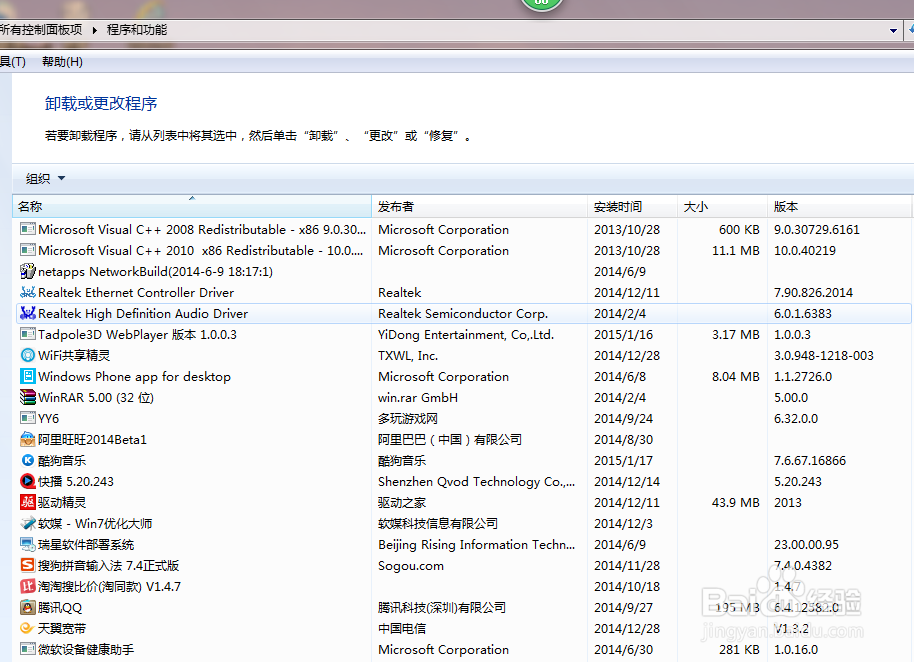
Task: Click install date 2015/1/16
Action: [624, 334]
